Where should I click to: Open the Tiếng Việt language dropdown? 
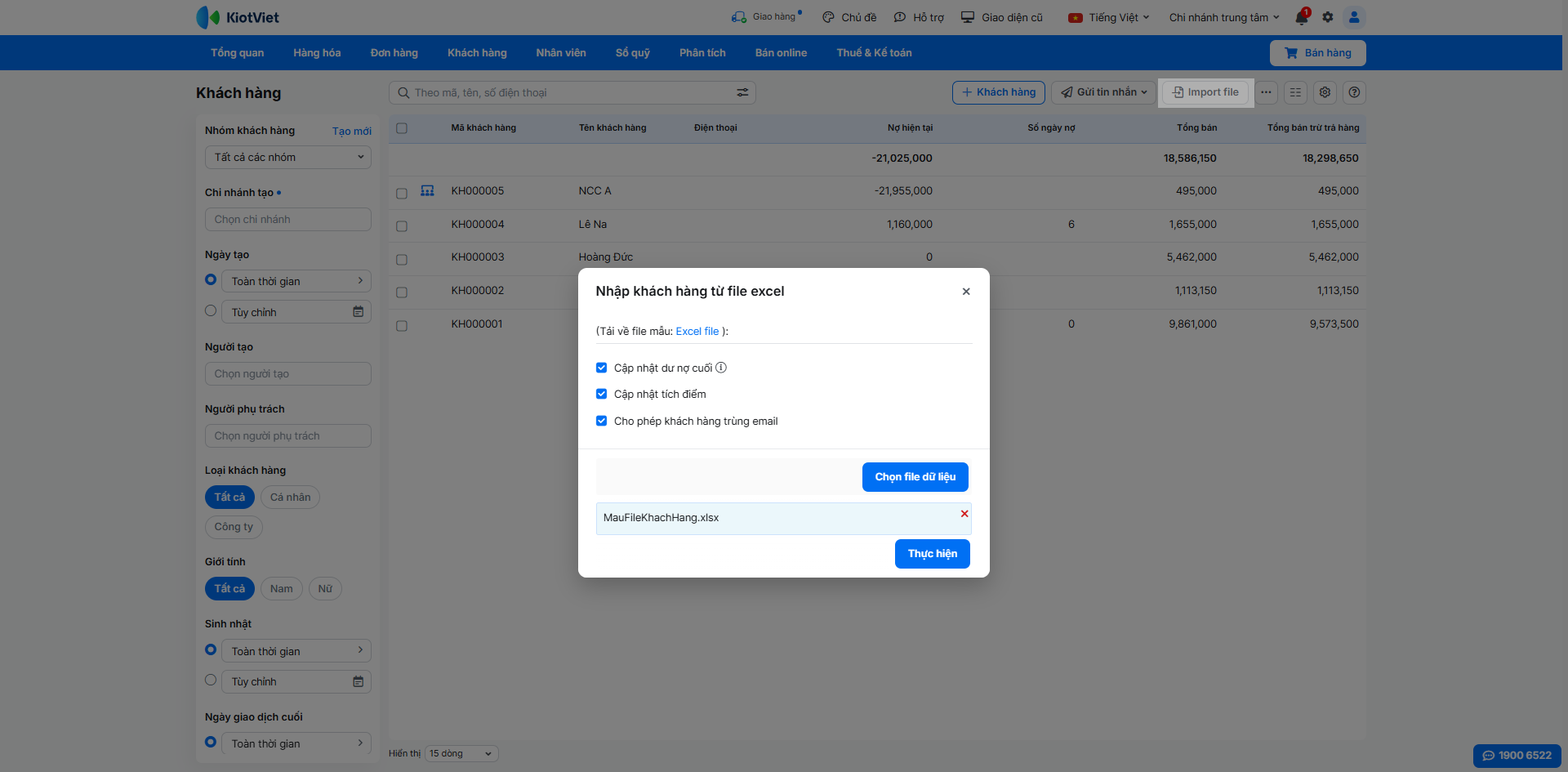[x=1109, y=17]
